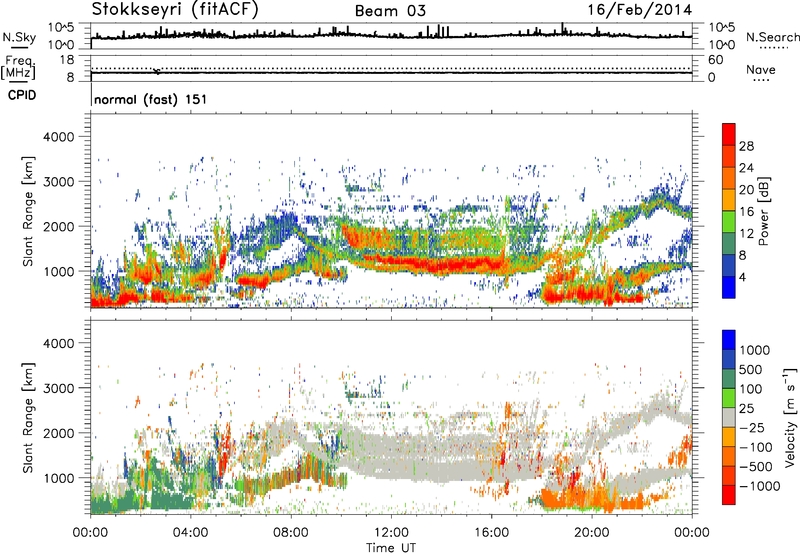Click the 'Power [dB]' axis label

(763, 211)
